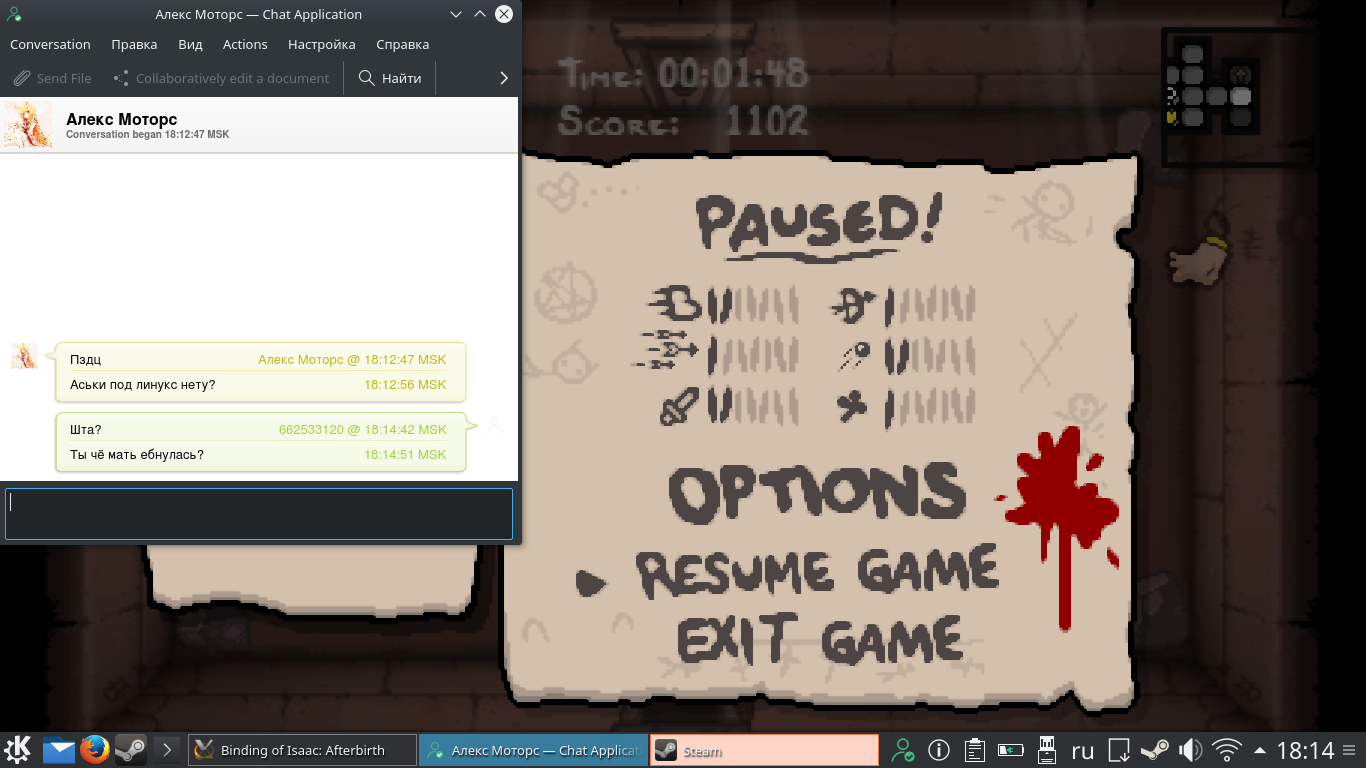Expand the quick launch arrow on the panel

coord(167,749)
